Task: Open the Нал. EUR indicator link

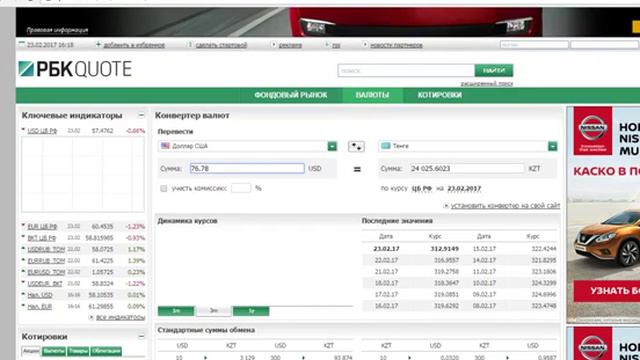Action: pos(40,306)
